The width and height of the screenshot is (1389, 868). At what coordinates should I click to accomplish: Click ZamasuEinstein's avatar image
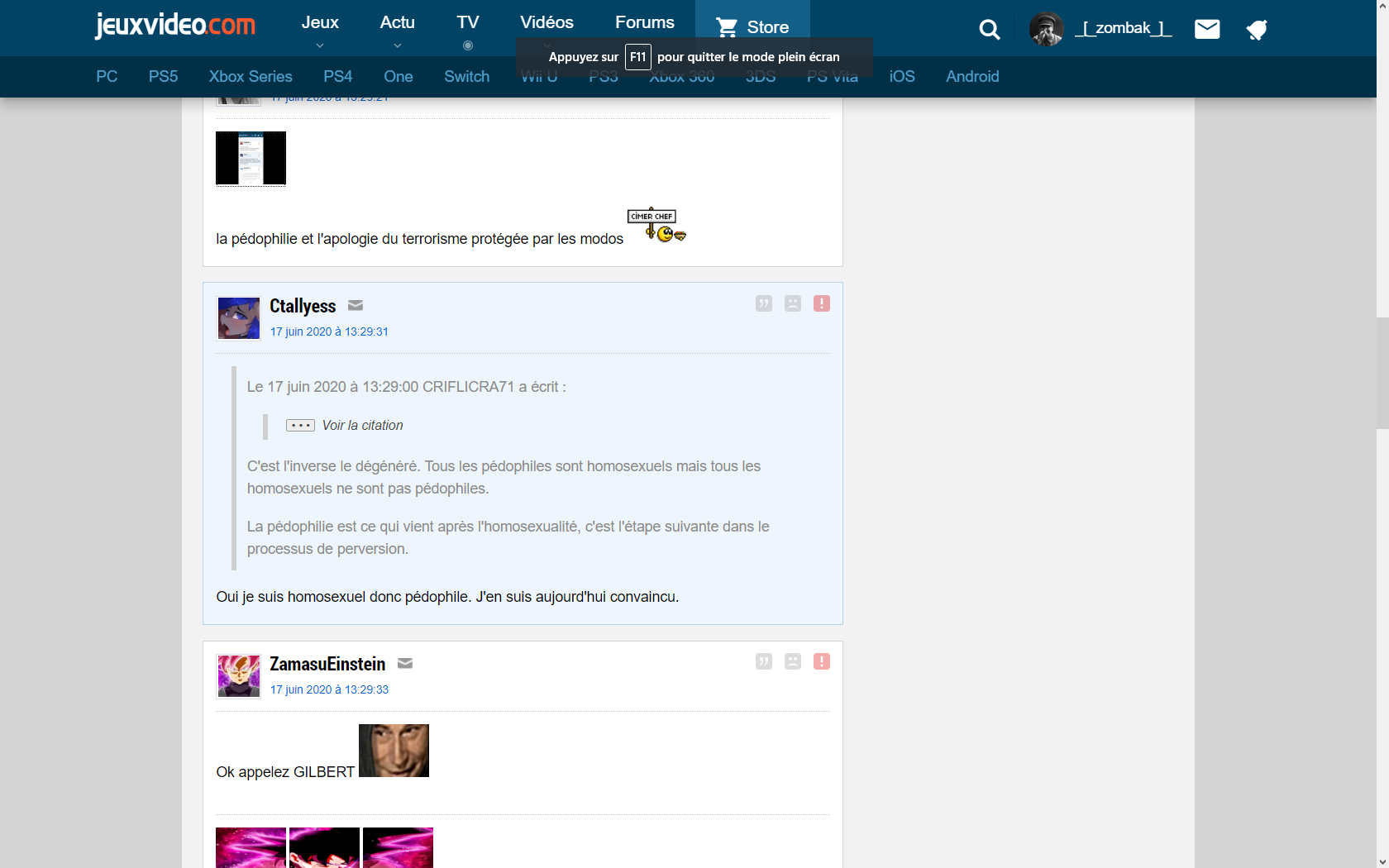(239, 676)
